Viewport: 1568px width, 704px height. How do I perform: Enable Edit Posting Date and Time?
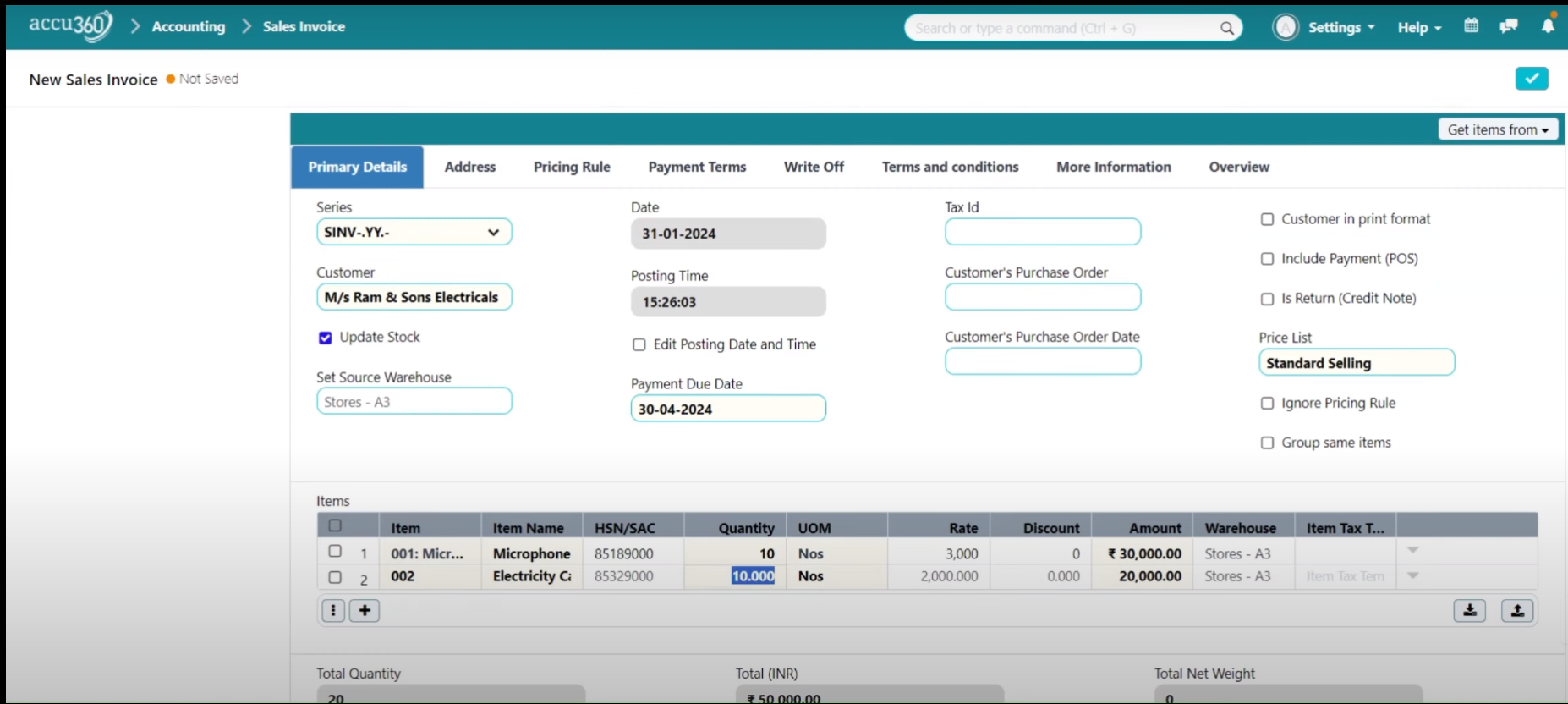click(x=639, y=344)
